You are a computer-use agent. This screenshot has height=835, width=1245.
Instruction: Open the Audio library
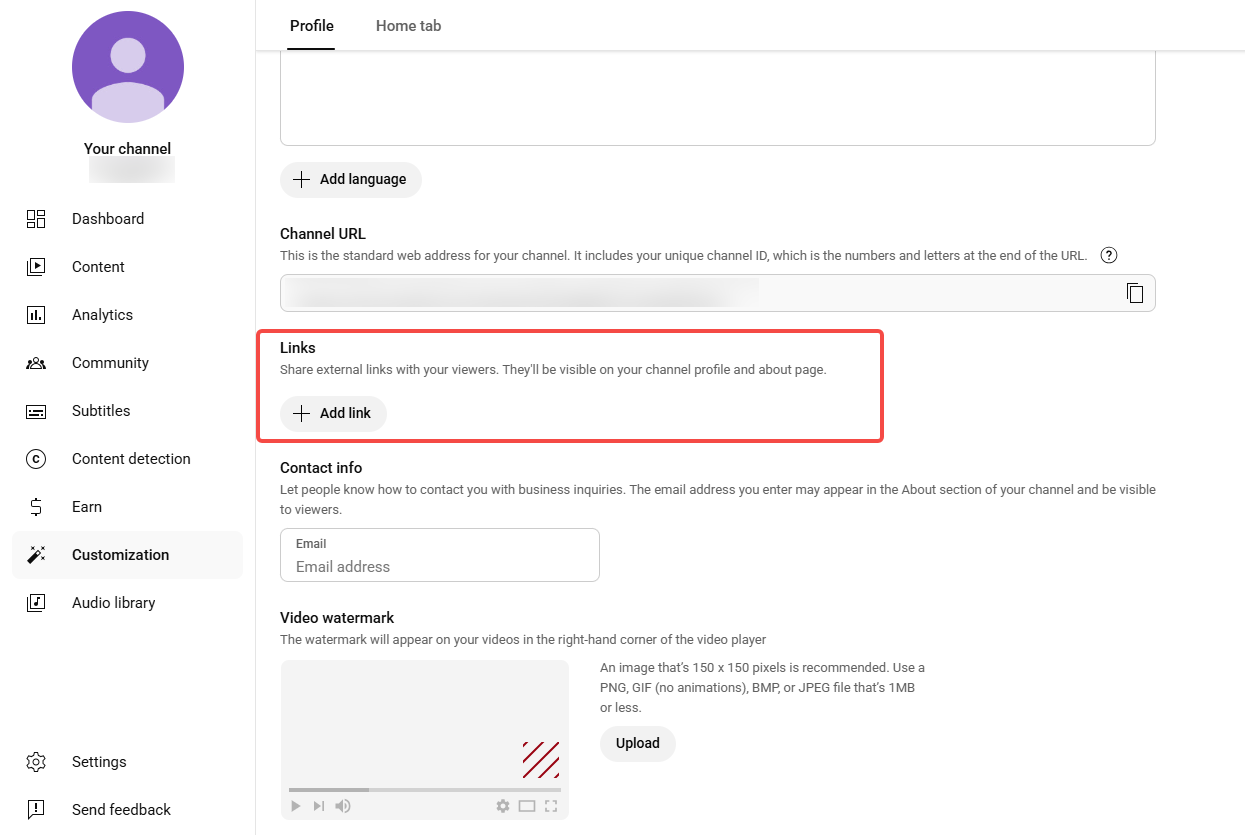(x=113, y=603)
